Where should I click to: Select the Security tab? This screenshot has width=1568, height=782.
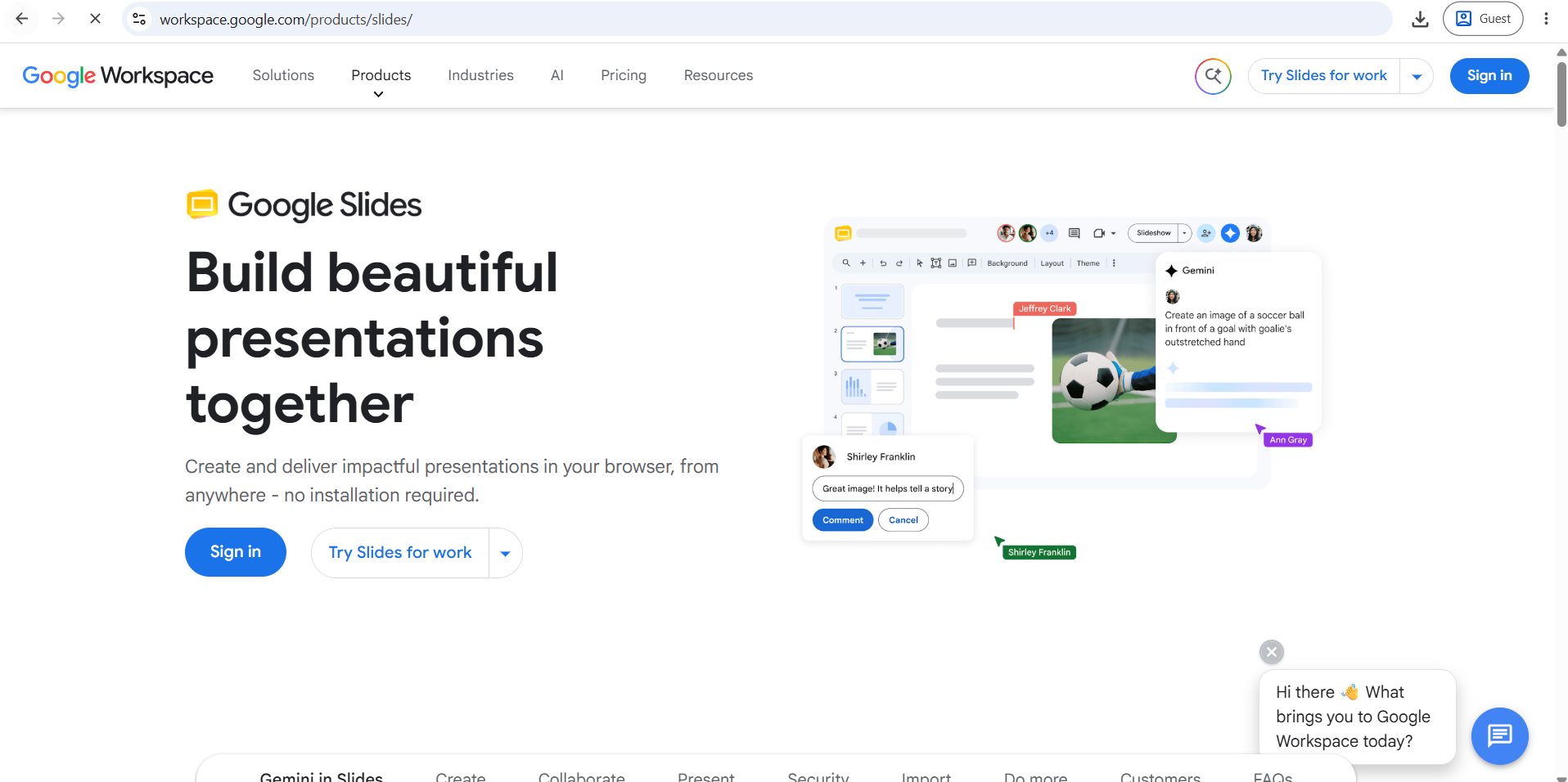[818, 776]
